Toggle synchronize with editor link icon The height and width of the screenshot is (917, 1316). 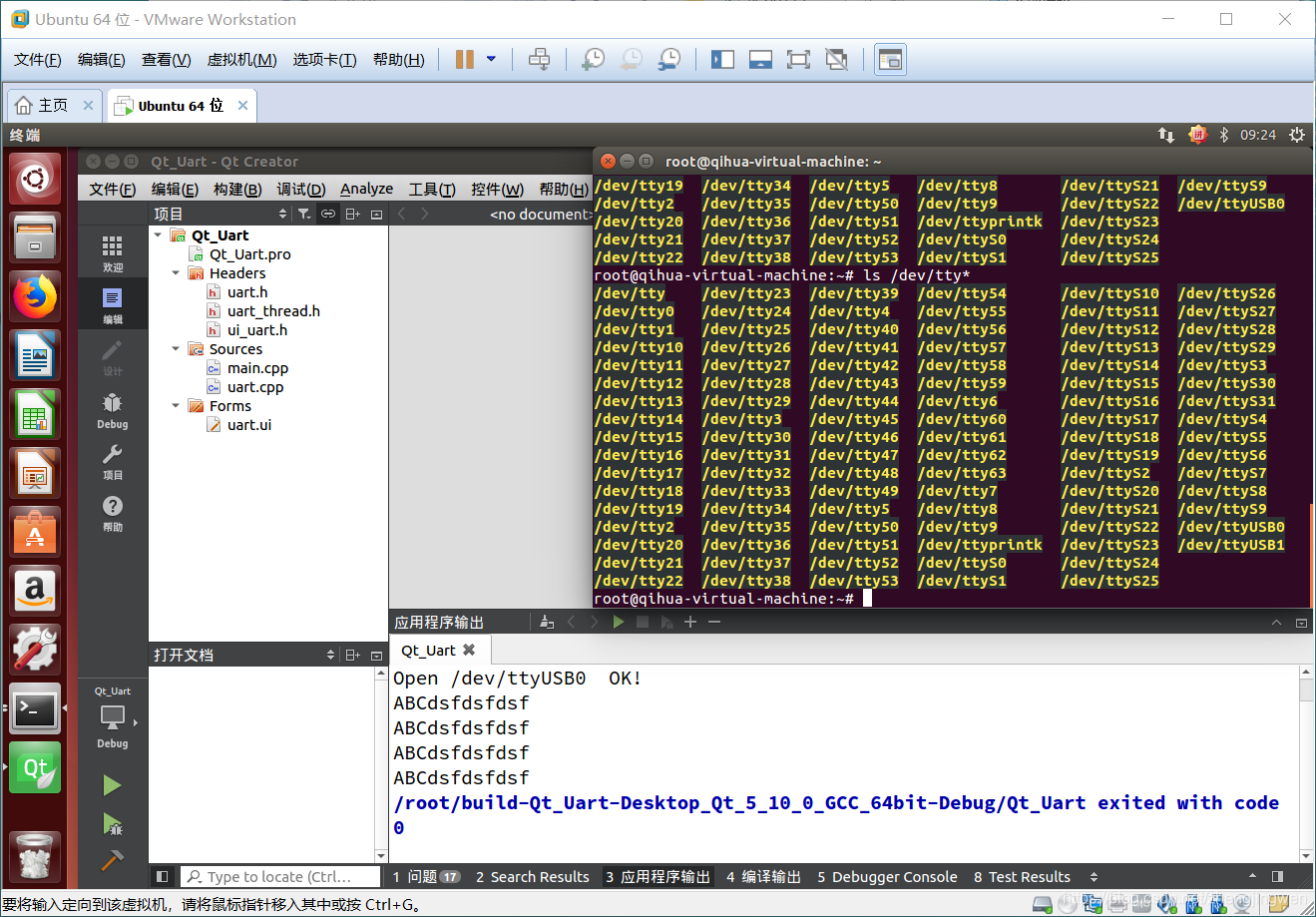328,214
